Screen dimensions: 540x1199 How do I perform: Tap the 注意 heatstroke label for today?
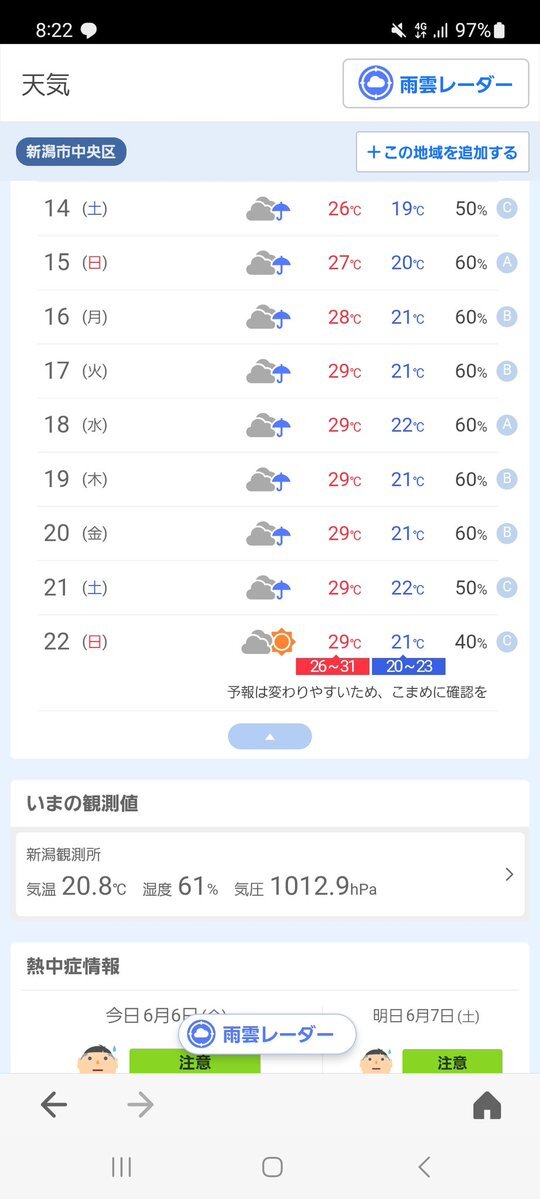pyautogui.click(x=195, y=1061)
